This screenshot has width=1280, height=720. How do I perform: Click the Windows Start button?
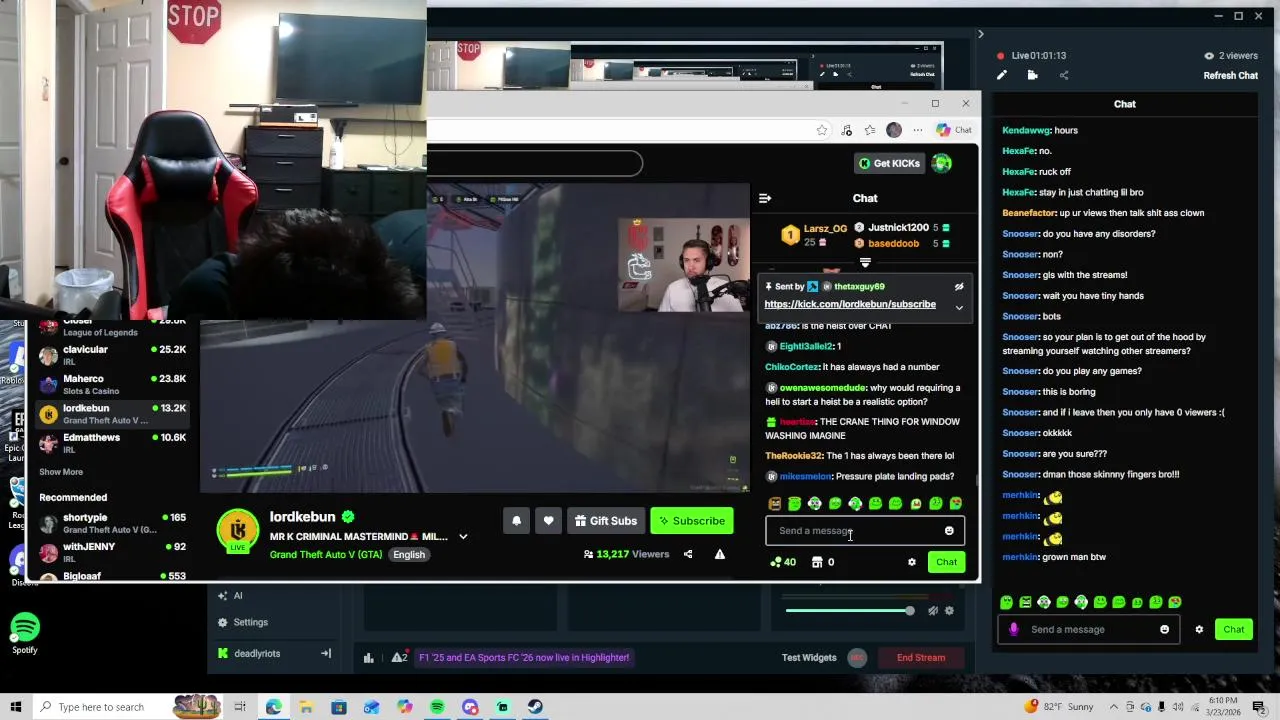[x=16, y=707]
